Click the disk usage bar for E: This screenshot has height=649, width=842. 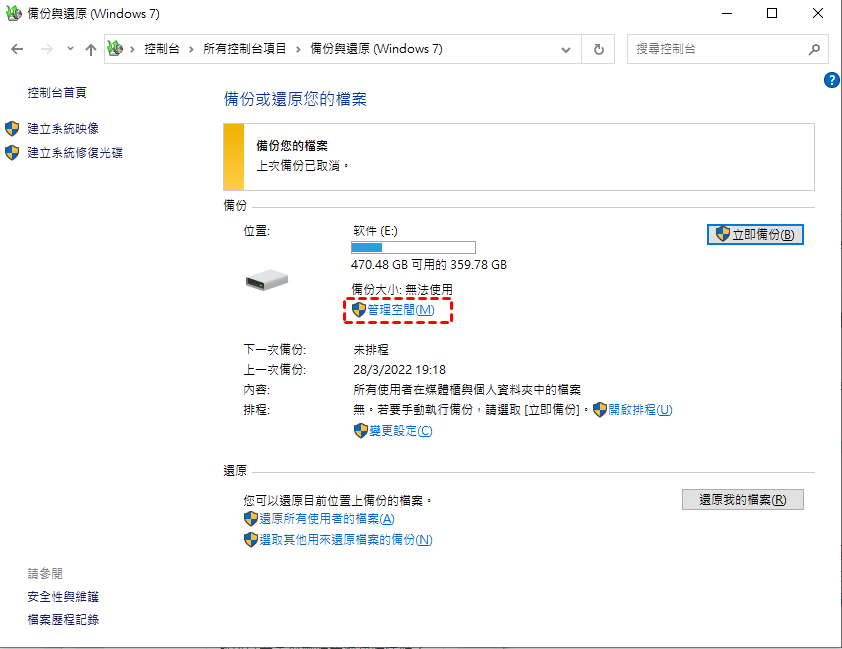pyautogui.click(x=413, y=247)
